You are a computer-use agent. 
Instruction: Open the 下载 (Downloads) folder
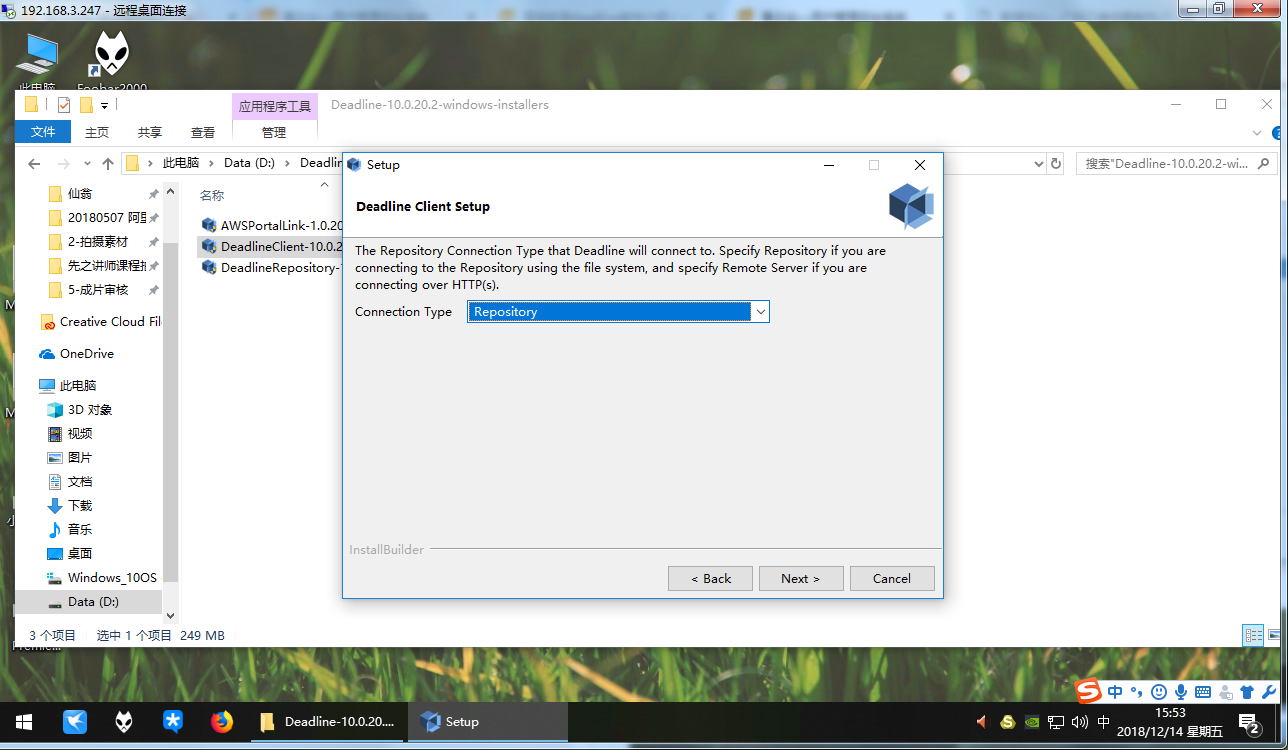pos(80,505)
